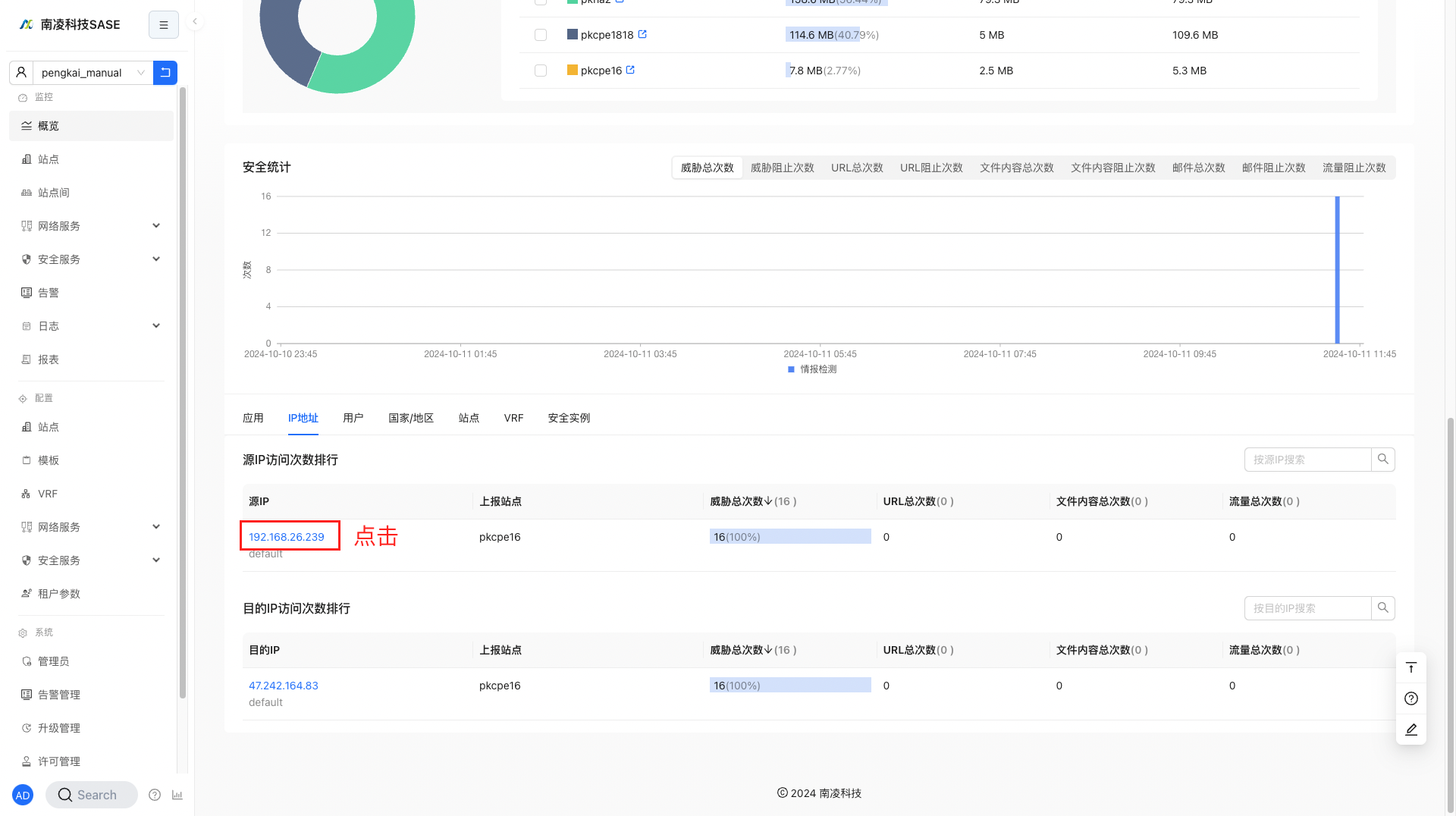Screen dimensions: 1456x816
Task: Open 告警管理 alert management
Action: 91,695
